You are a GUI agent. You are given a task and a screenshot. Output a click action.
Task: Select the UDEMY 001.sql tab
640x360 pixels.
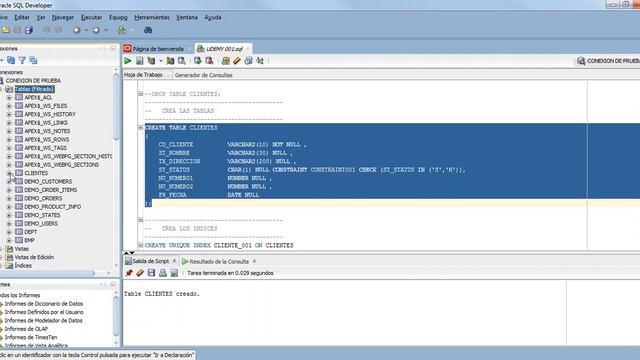tap(224, 49)
